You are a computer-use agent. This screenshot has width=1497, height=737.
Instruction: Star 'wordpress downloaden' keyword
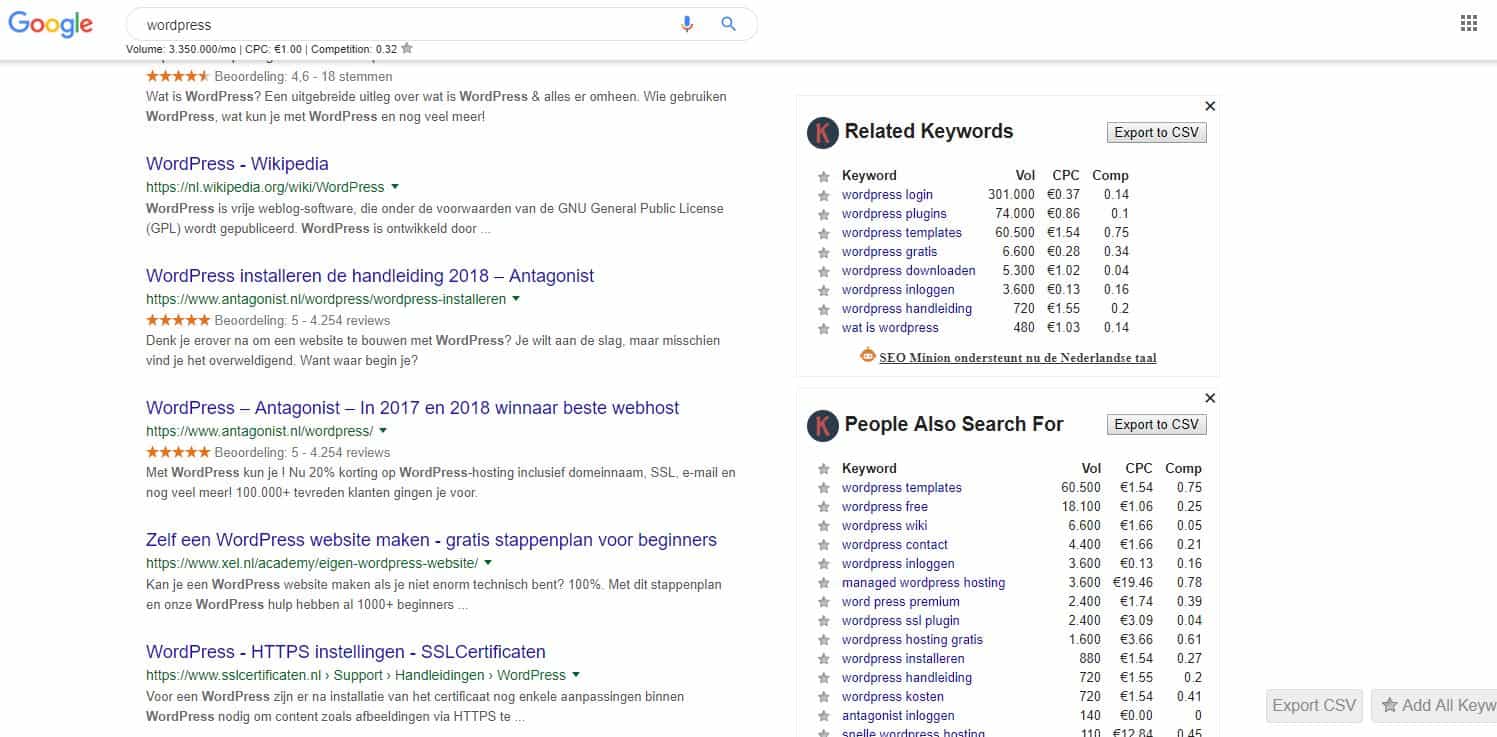coord(823,271)
